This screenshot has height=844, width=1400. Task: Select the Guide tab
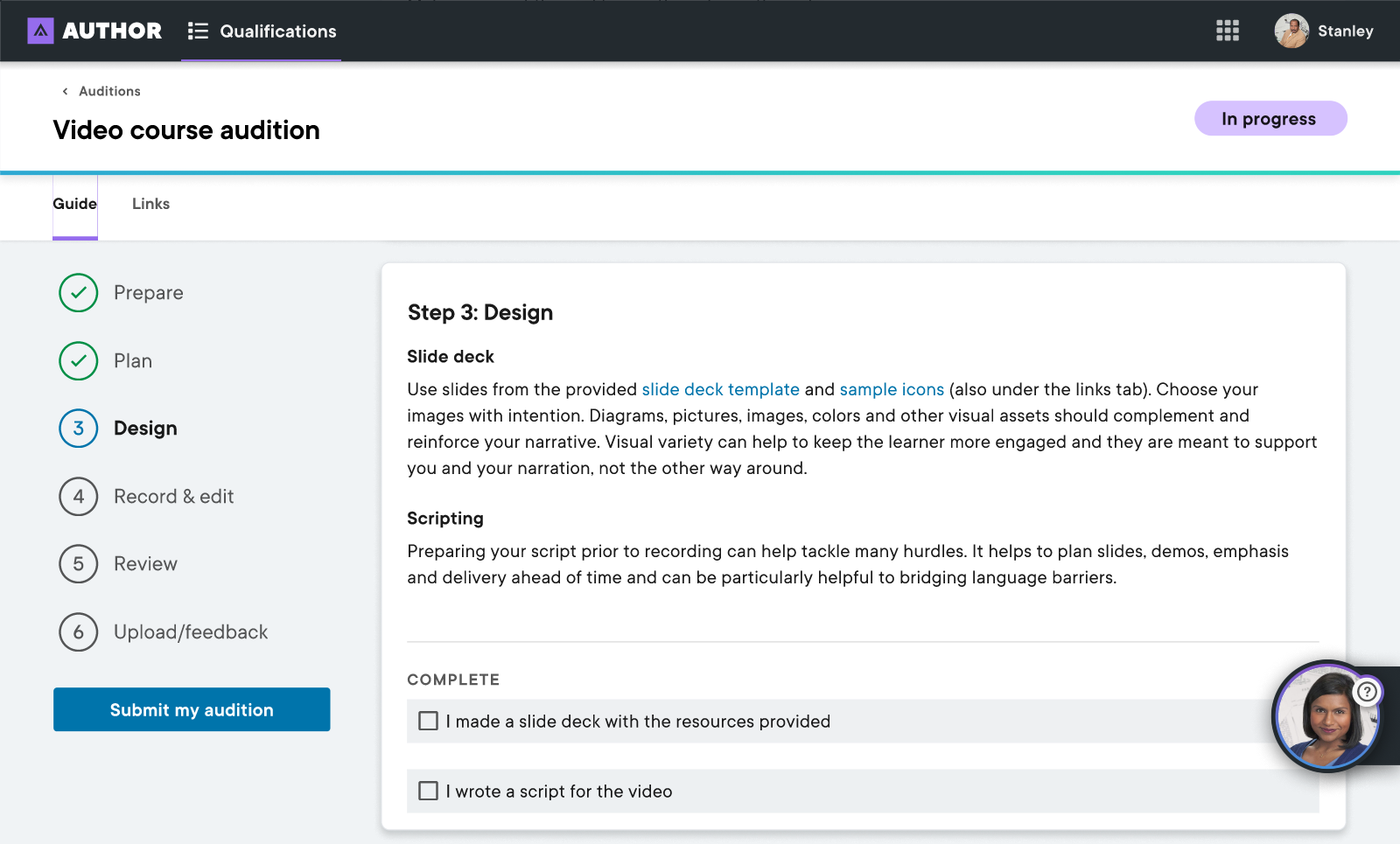click(x=74, y=204)
